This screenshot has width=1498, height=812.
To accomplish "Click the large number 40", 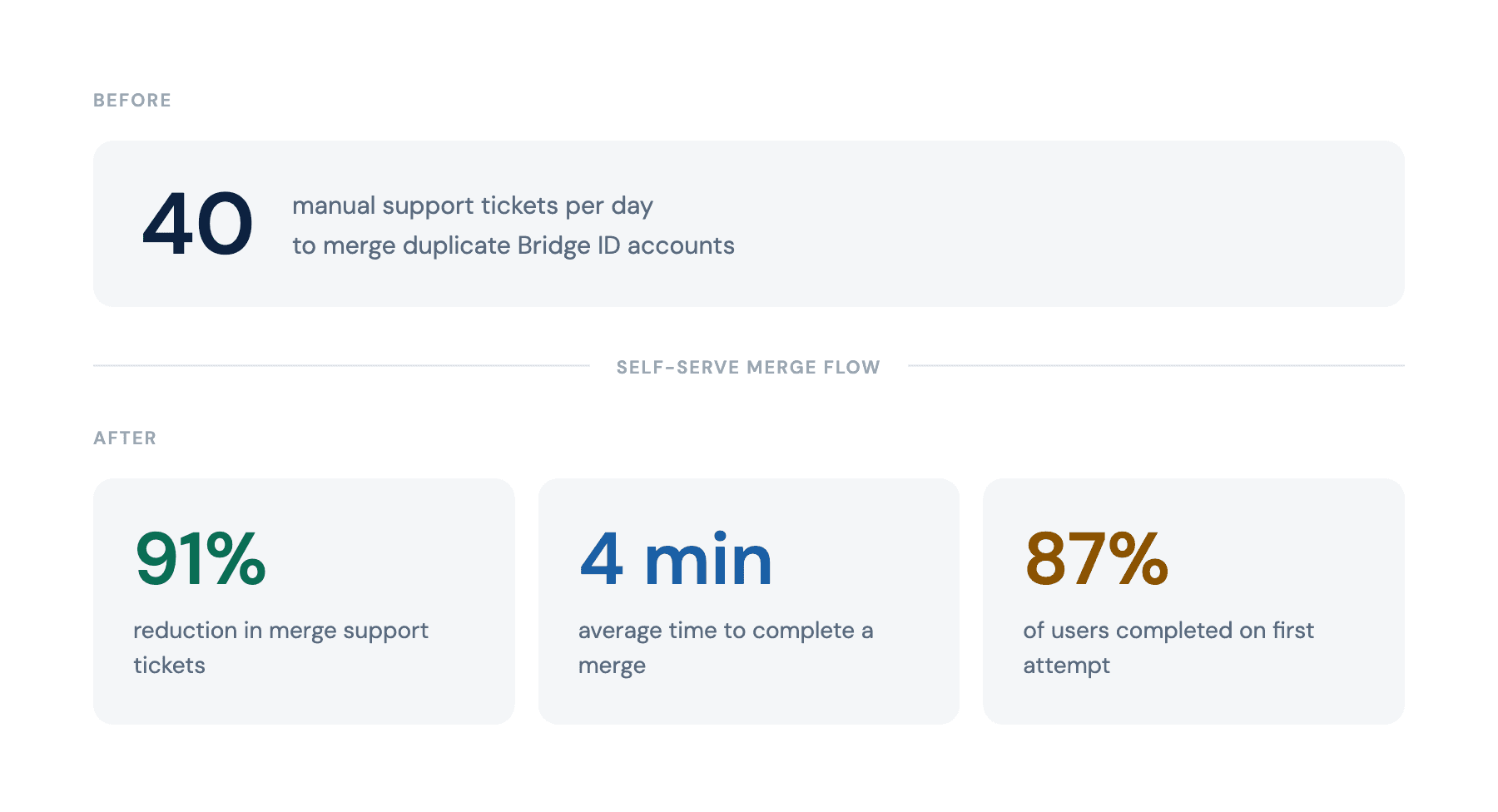I will [x=197, y=224].
